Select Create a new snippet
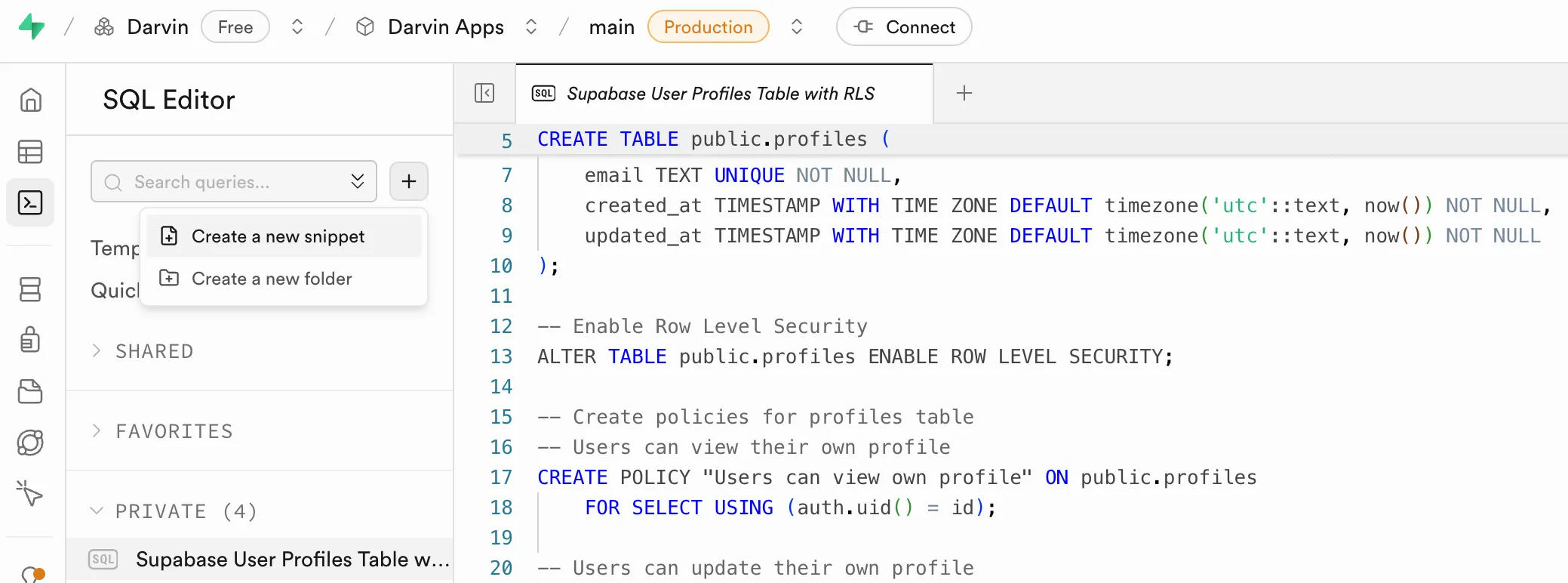 [x=284, y=236]
